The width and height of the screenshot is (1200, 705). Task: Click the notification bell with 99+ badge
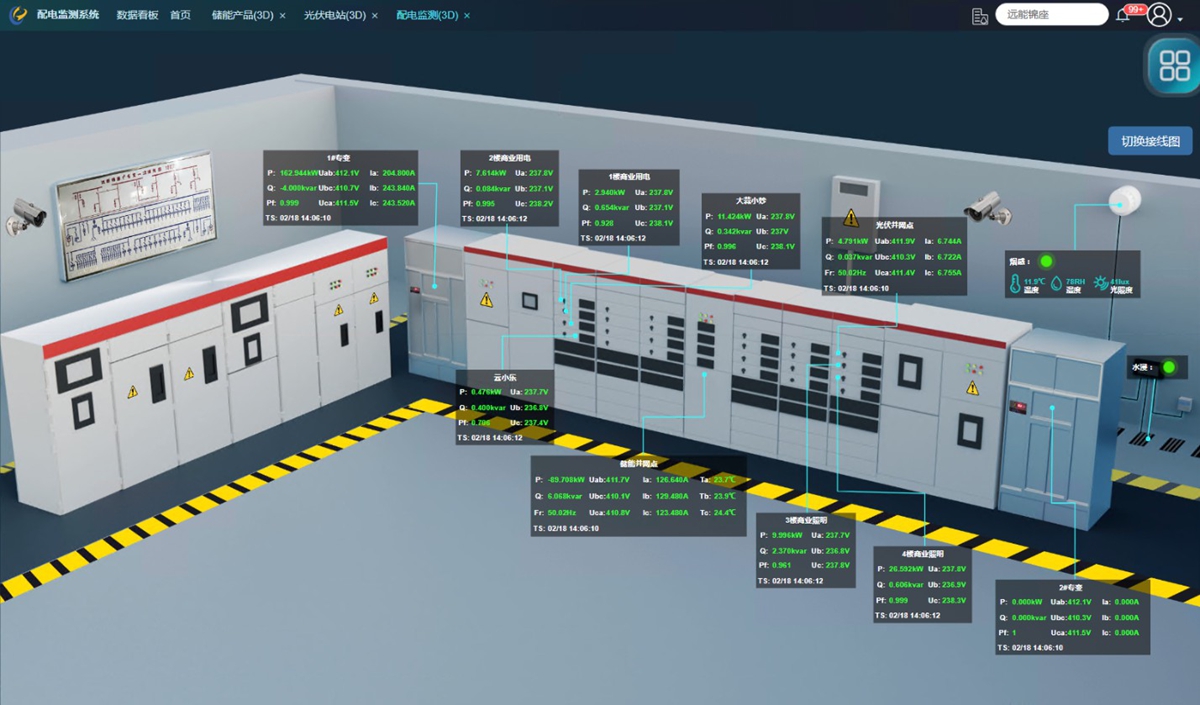click(x=1123, y=15)
